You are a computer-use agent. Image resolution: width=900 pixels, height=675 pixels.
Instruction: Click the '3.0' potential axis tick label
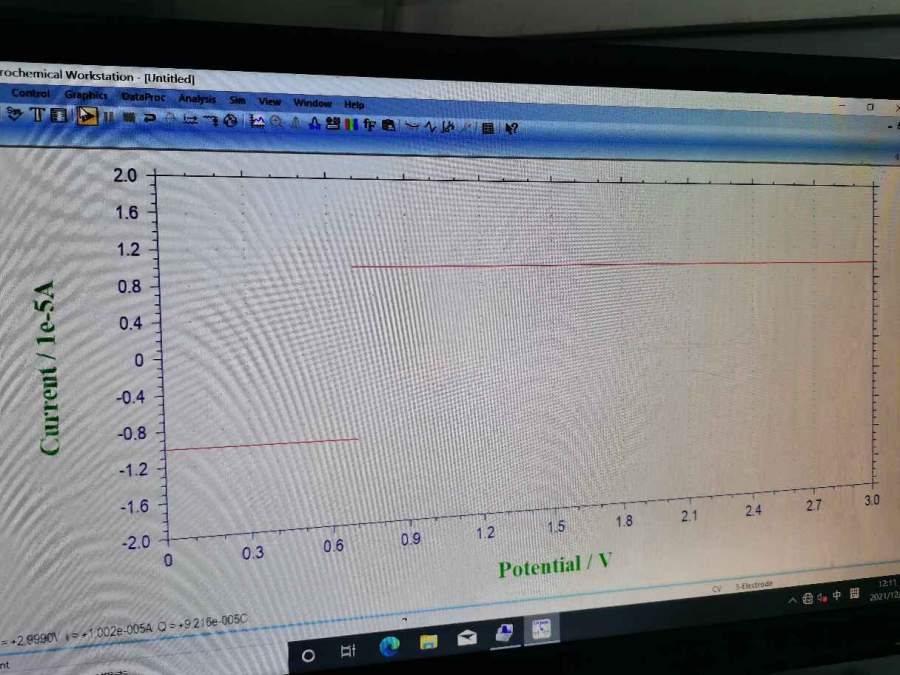tap(871, 500)
